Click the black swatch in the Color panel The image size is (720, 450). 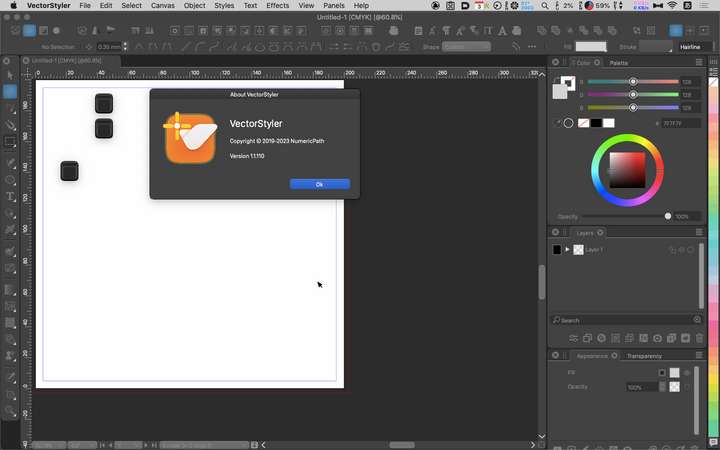pos(596,123)
